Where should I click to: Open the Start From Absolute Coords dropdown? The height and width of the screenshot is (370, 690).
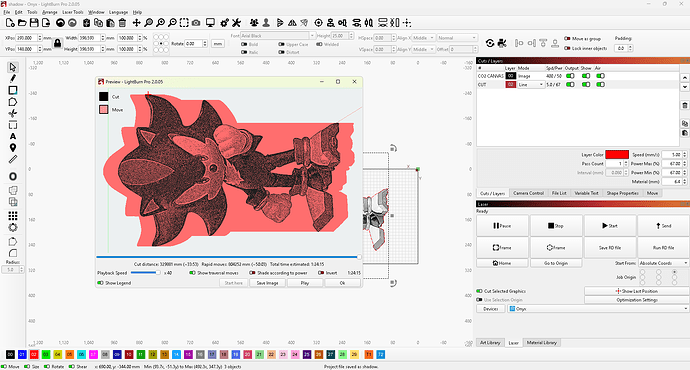point(663,263)
